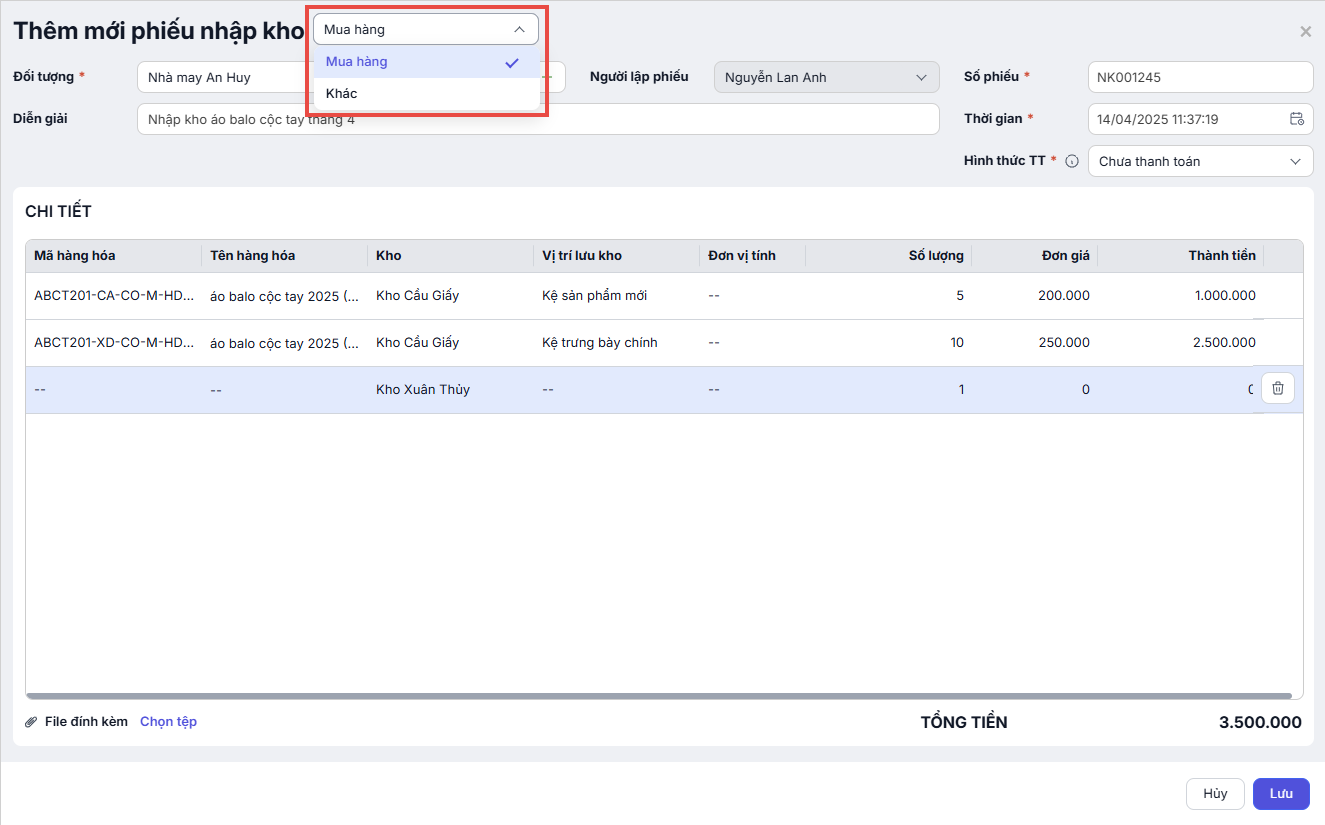The height and width of the screenshot is (825, 1325).
Task: Click the CHI TIẾT section heading
Action: point(58,212)
